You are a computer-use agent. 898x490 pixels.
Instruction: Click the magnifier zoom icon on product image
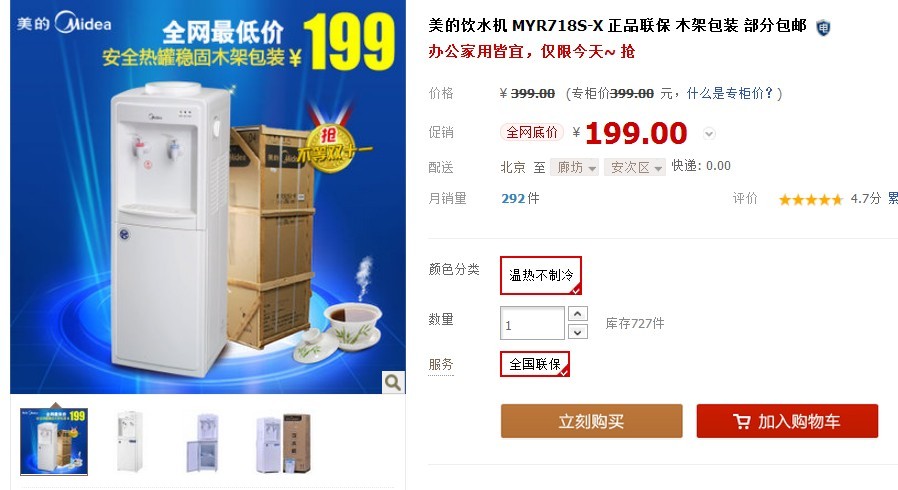pos(393,382)
